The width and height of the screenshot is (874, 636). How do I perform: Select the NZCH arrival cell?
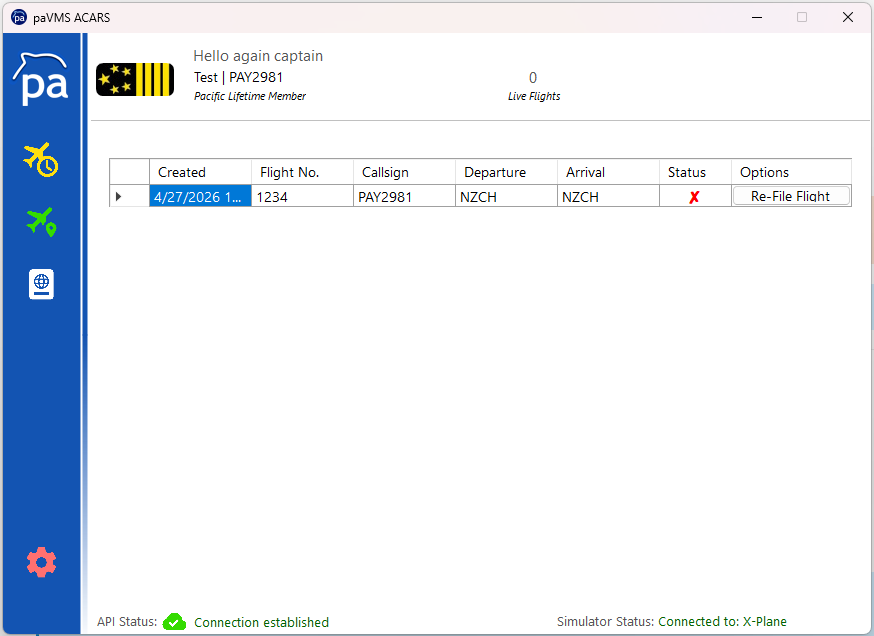pos(608,196)
